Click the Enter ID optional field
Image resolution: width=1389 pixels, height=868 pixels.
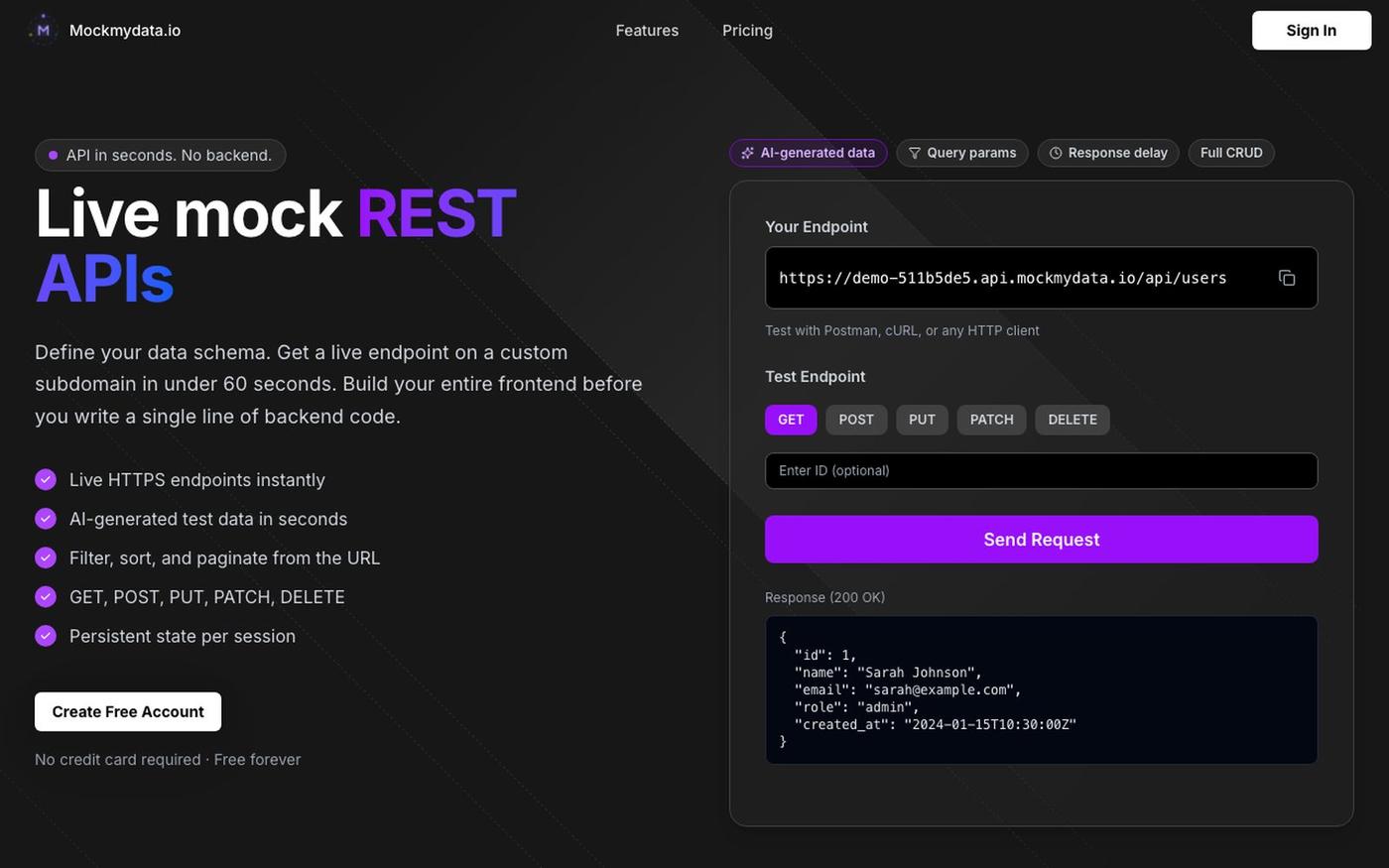click(x=1041, y=471)
